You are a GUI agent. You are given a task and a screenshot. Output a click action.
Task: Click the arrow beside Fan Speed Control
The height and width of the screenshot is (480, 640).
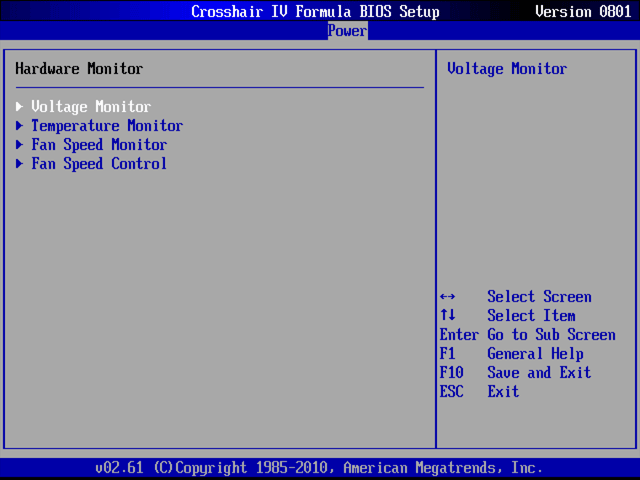19,164
